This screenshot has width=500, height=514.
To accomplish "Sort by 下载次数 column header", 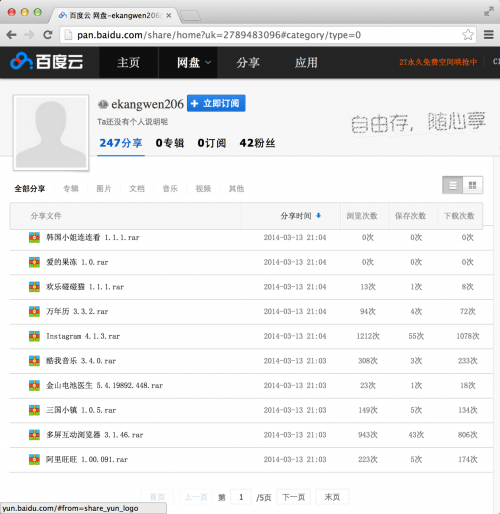I will (x=459, y=216).
